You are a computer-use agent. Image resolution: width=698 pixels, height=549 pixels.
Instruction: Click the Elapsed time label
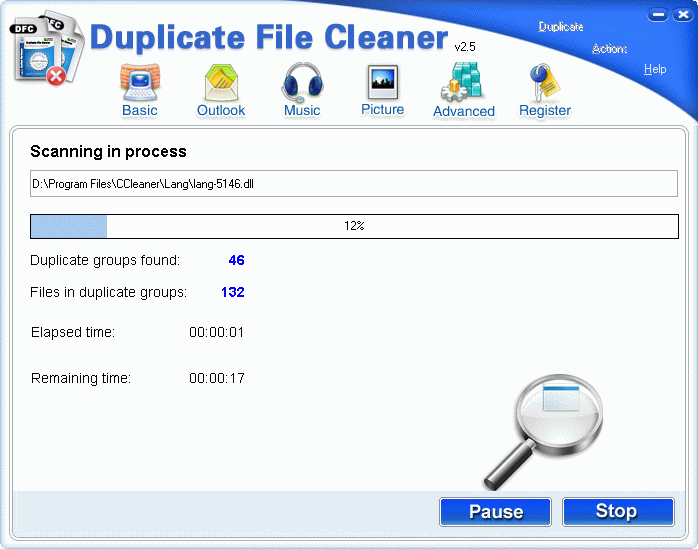(x=73, y=333)
